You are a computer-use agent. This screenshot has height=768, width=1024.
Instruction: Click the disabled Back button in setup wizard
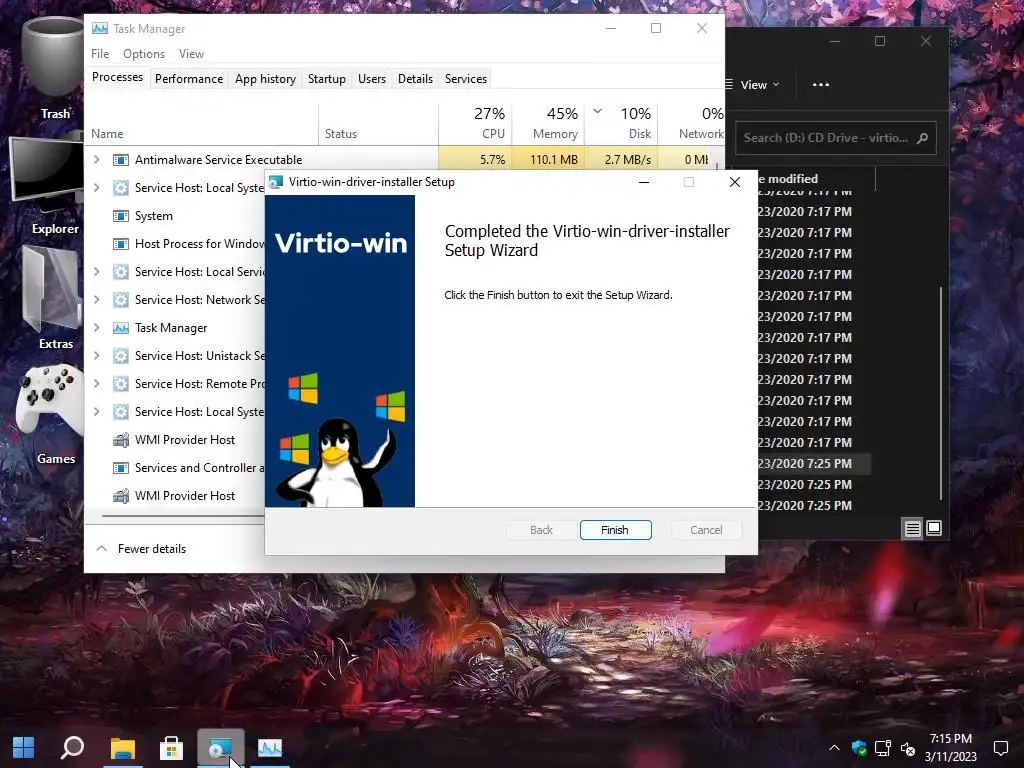tap(541, 530)
